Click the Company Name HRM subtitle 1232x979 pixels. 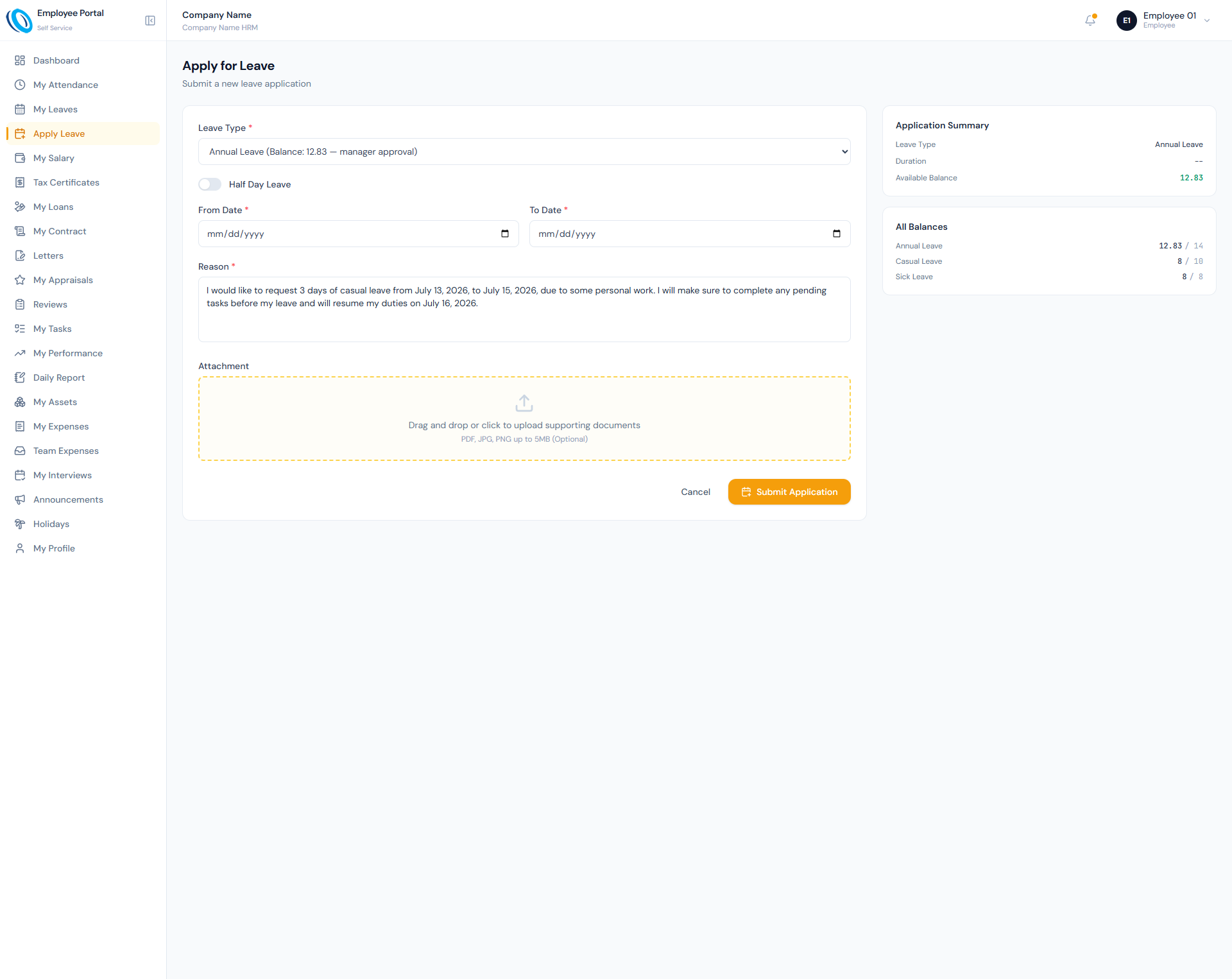pyautogui.click(x=220, y=28)
